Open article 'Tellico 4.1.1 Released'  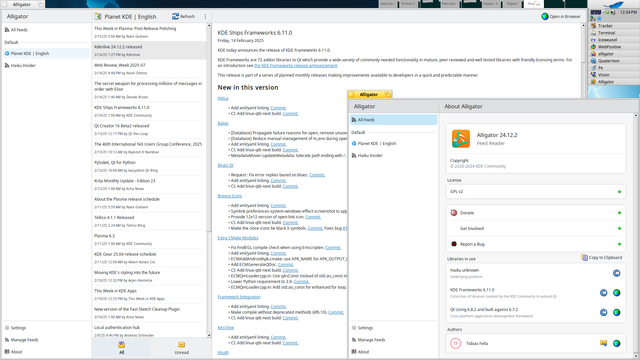coord(149,221)
